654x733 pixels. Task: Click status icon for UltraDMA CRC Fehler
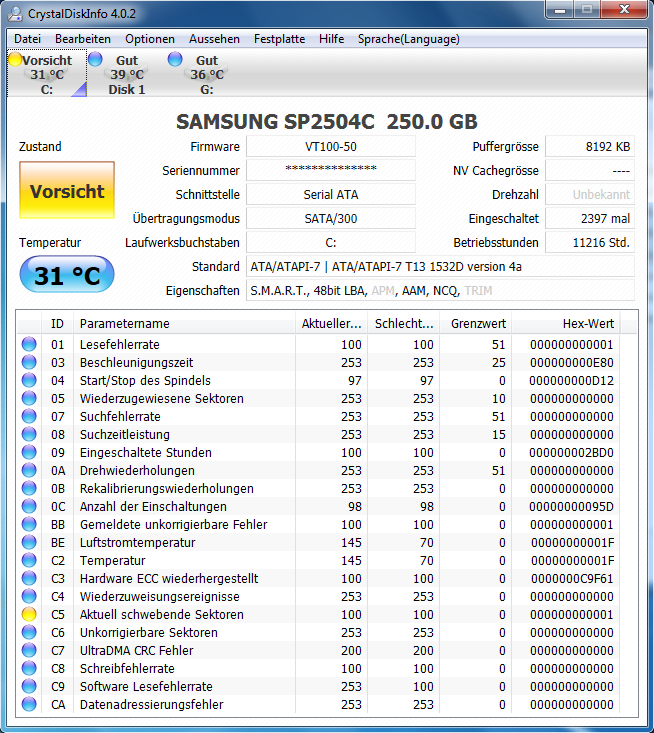coord(29,650)
